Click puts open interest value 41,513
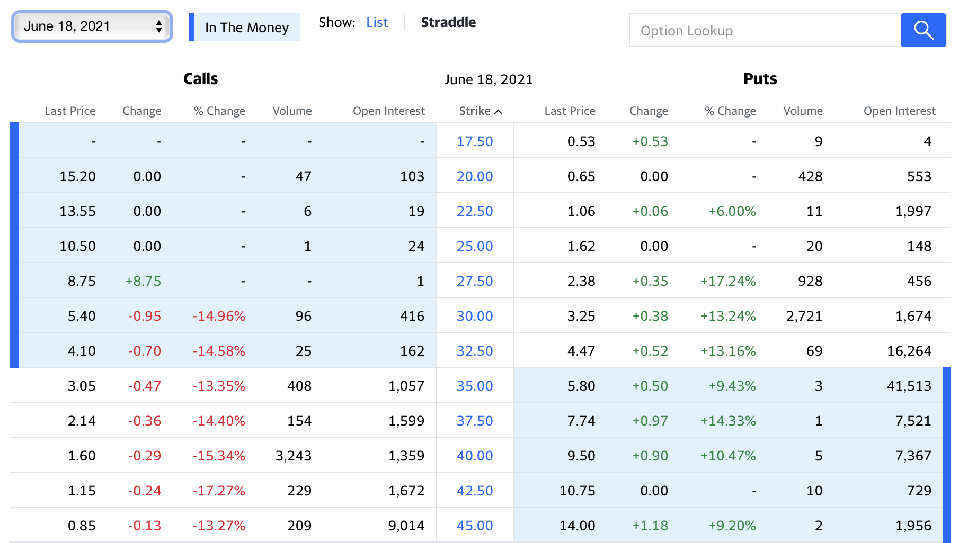This screenshot has height=543, width=960. [908, 386]
